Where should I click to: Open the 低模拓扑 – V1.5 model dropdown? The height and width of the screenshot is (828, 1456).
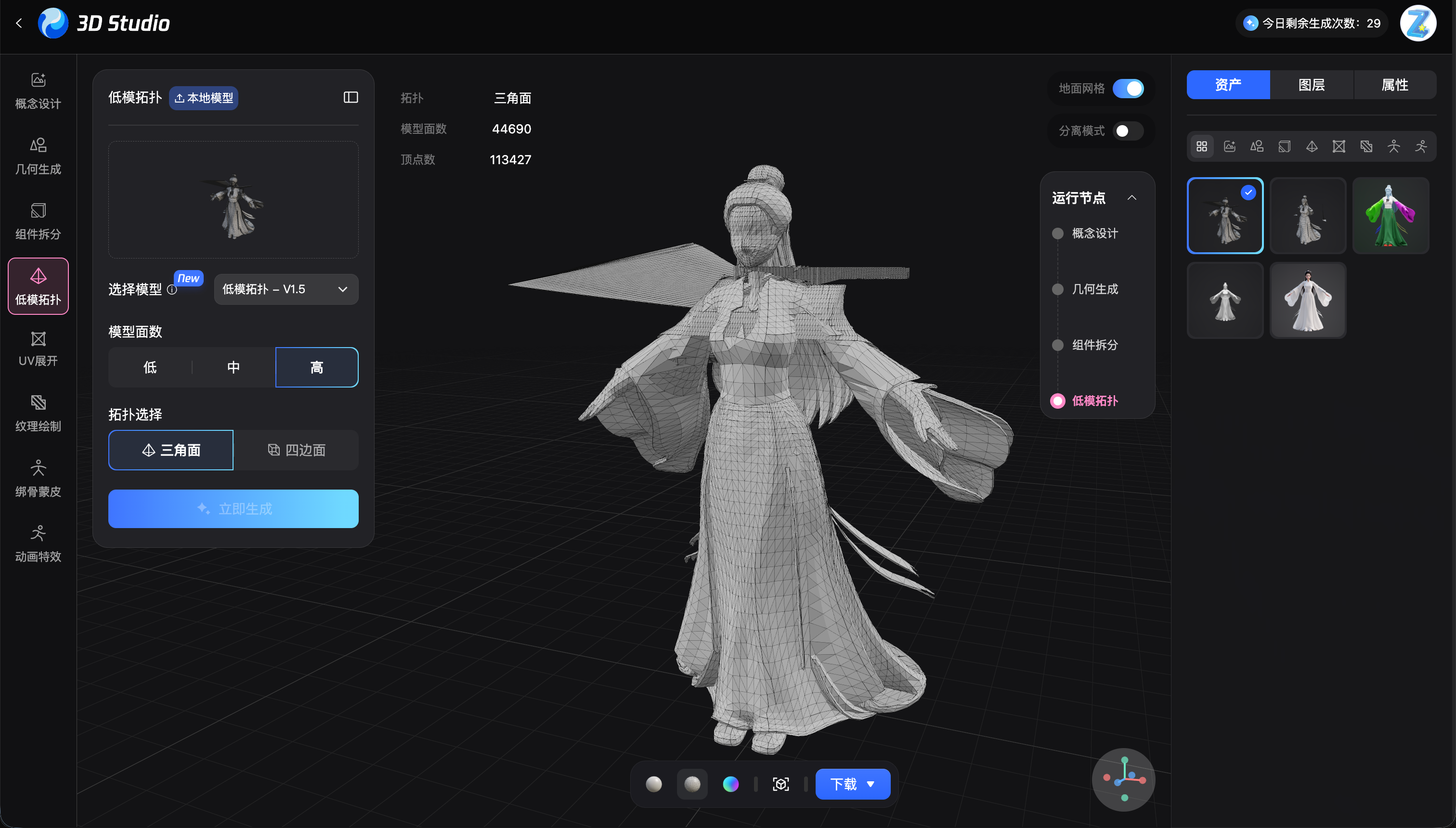(286, 289)
